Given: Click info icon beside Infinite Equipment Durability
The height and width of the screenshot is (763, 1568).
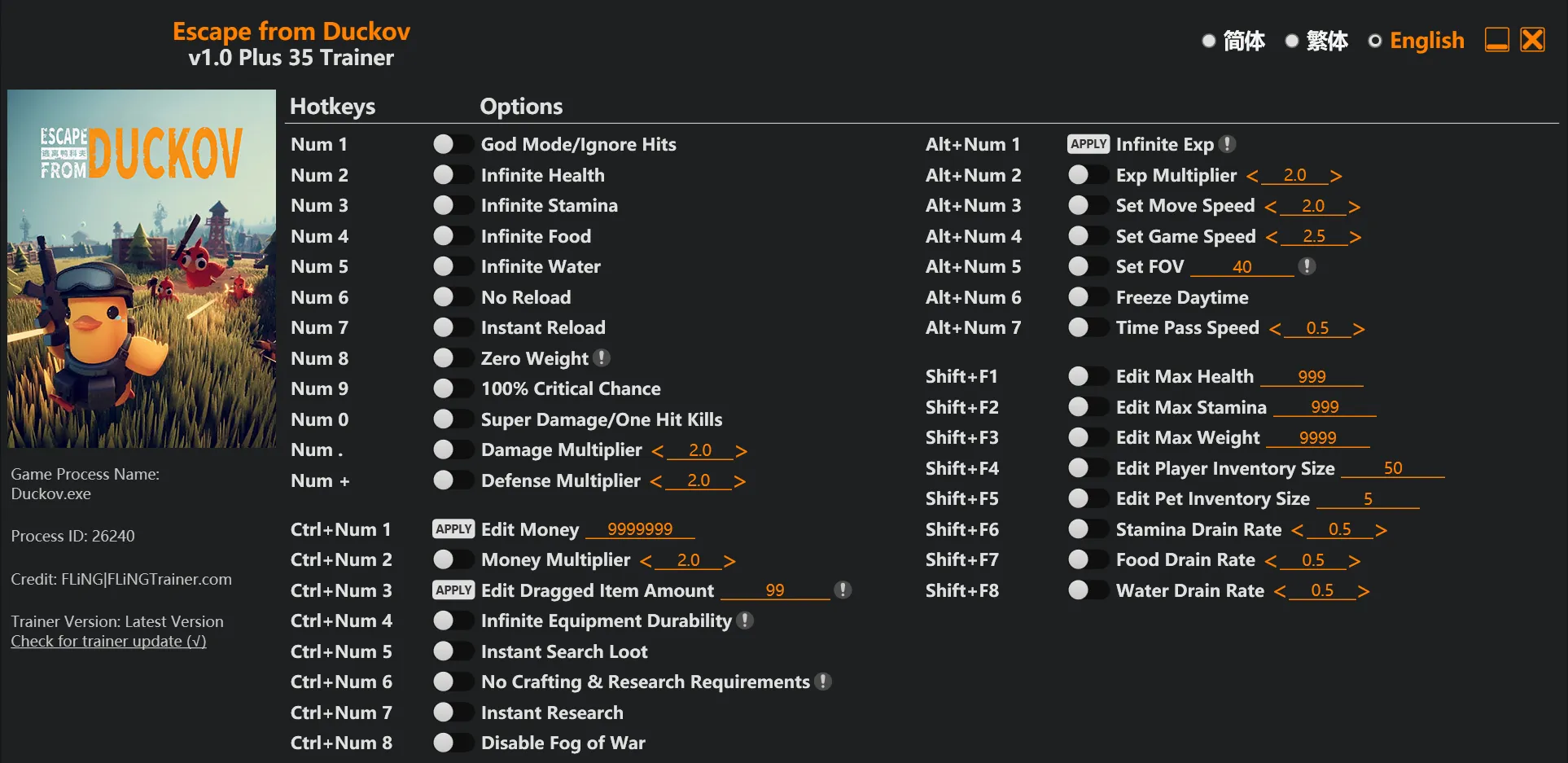Looking at the screenshot, I should point(744,620).
